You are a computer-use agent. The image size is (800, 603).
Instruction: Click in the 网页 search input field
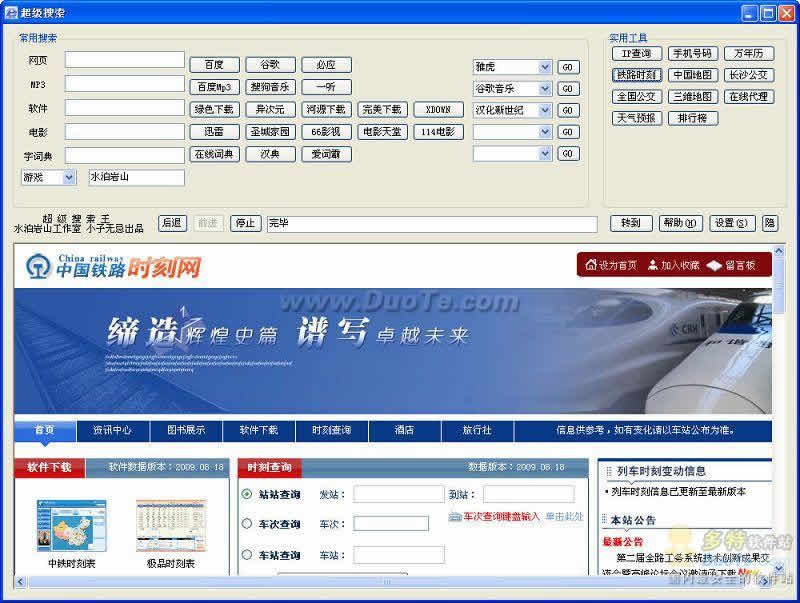(124, 60)
